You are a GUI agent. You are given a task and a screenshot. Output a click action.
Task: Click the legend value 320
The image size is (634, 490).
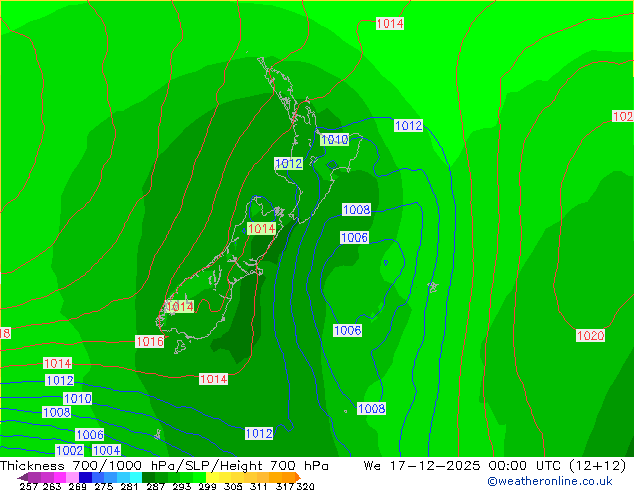tap(305, 486)
